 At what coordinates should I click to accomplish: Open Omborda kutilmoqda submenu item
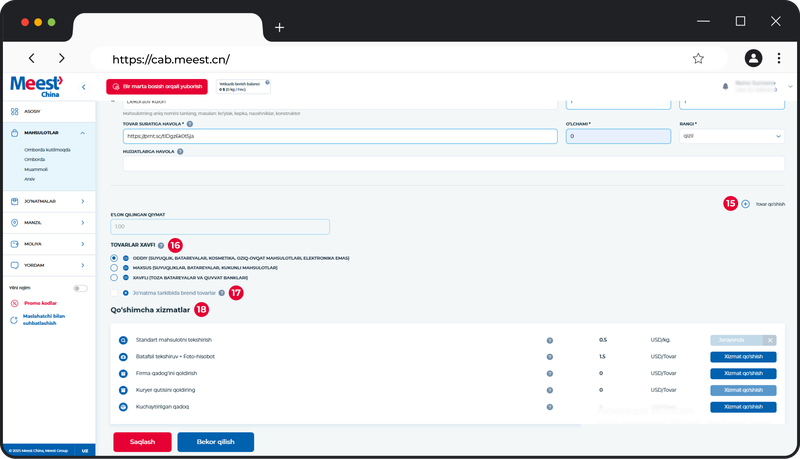(48, 150)
